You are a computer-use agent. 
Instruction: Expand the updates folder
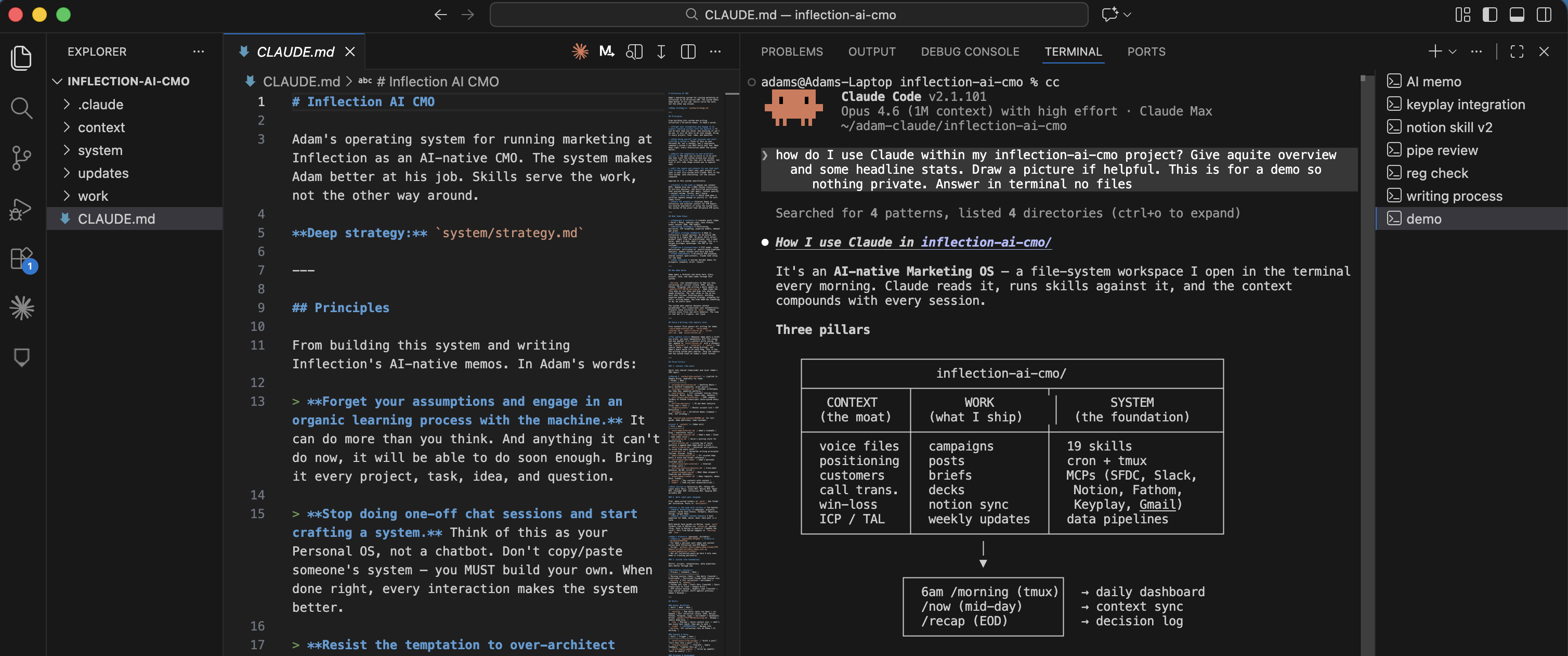(103, 173)
